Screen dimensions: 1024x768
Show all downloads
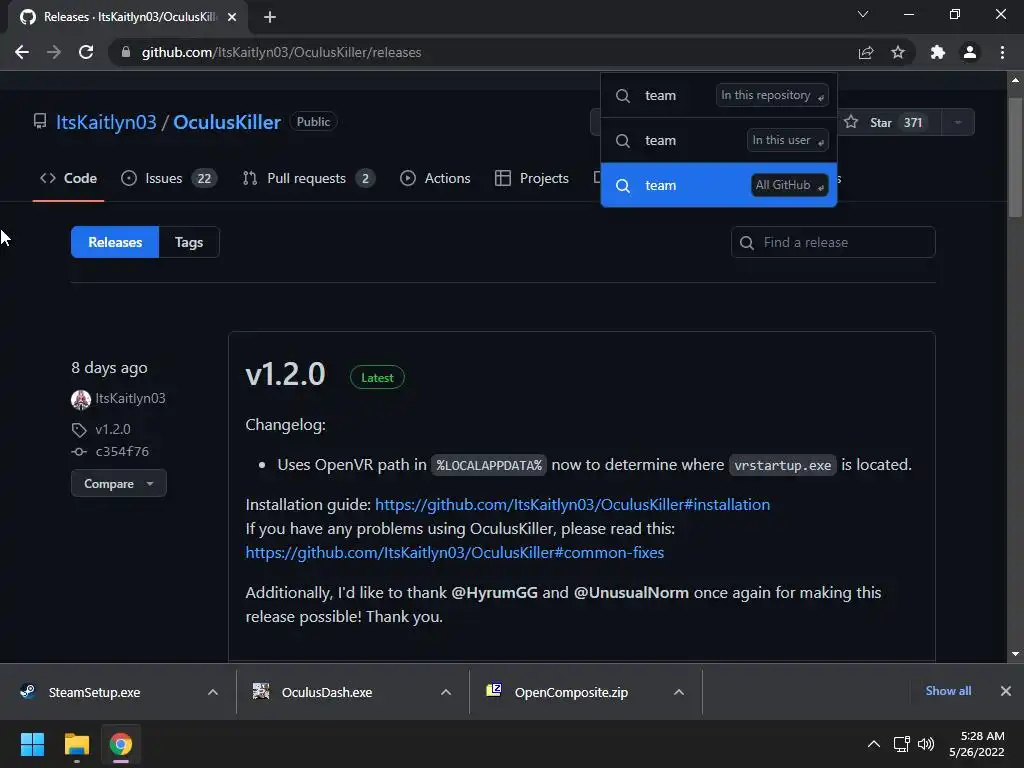point(948,691)
